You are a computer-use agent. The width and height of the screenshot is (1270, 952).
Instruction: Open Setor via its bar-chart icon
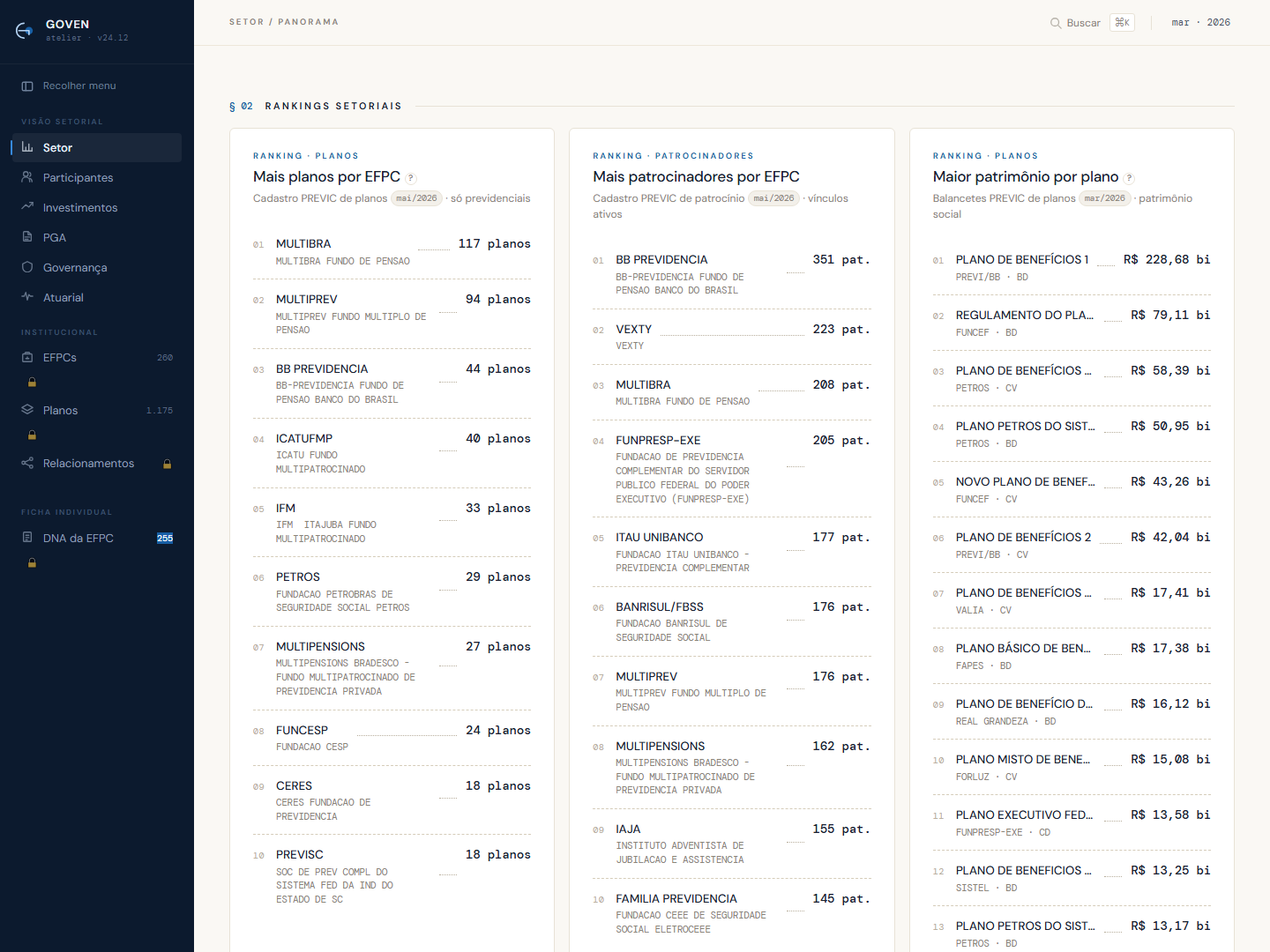click(x=27, y=147)
